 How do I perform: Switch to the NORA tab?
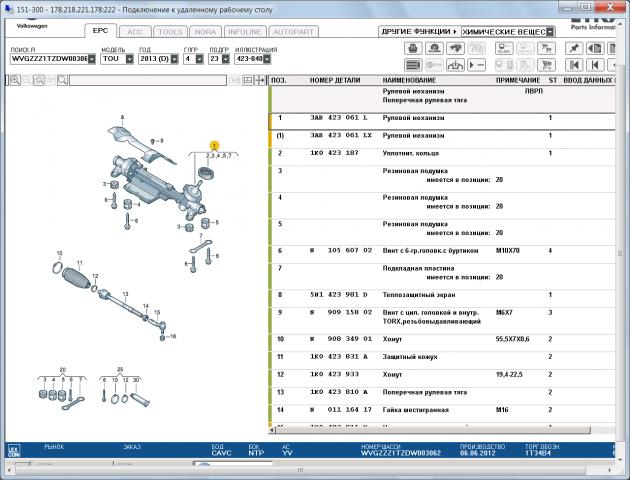(205, 32)
